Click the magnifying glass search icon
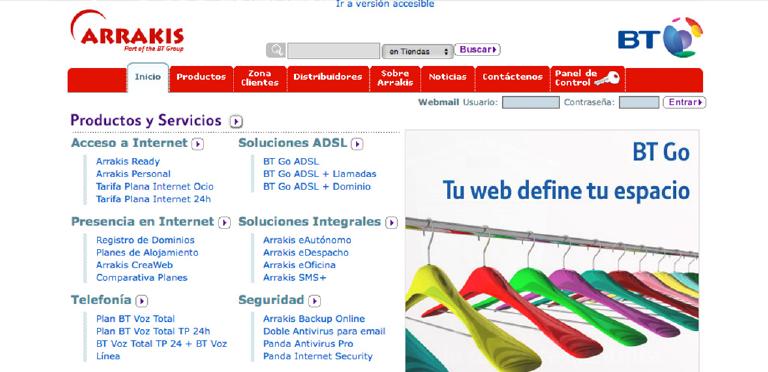Image resolution: width=768 pixels, height=372 pixels. [x=276, y=50]
